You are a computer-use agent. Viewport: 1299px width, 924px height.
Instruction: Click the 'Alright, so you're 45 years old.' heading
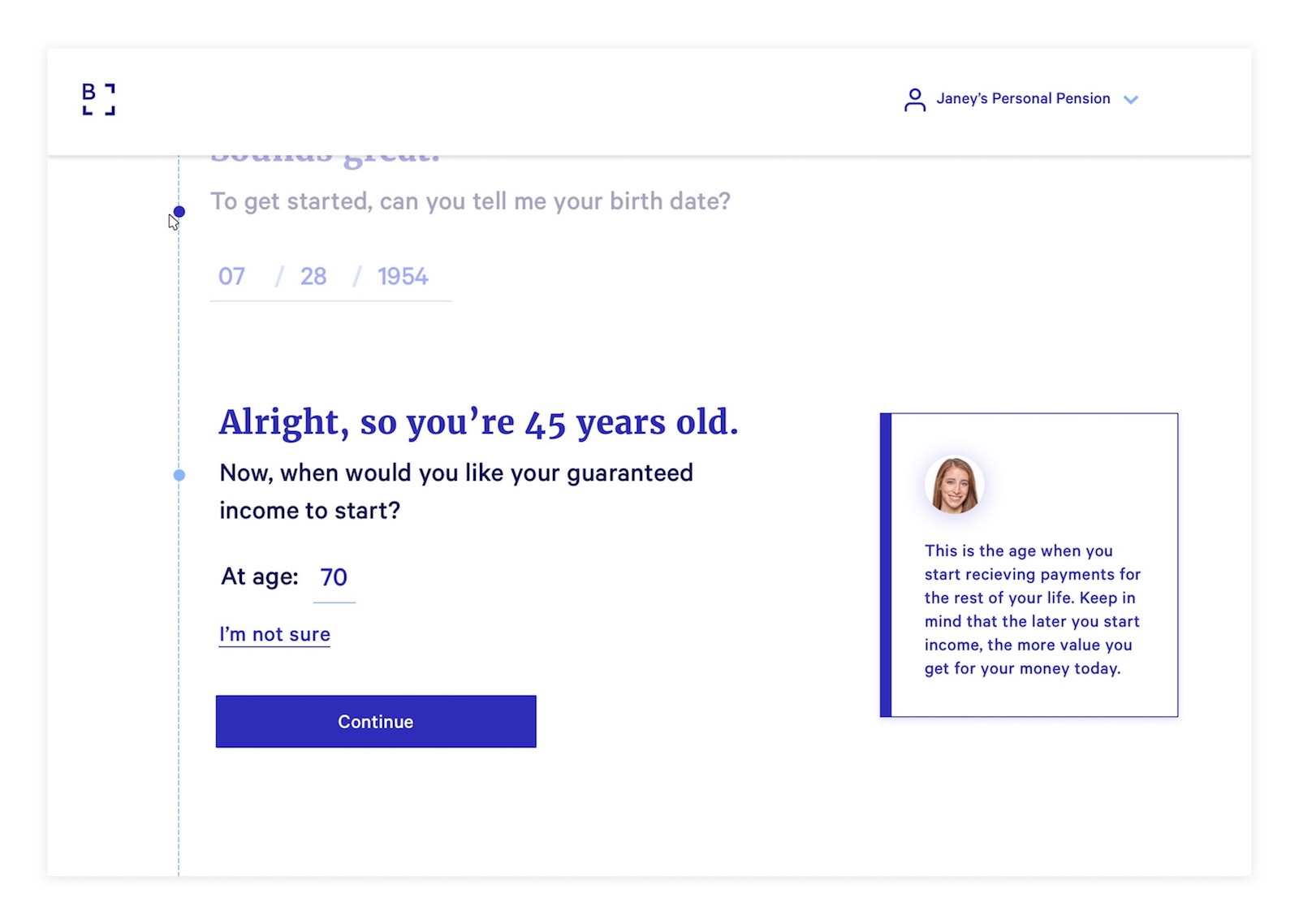coord(478,422)
